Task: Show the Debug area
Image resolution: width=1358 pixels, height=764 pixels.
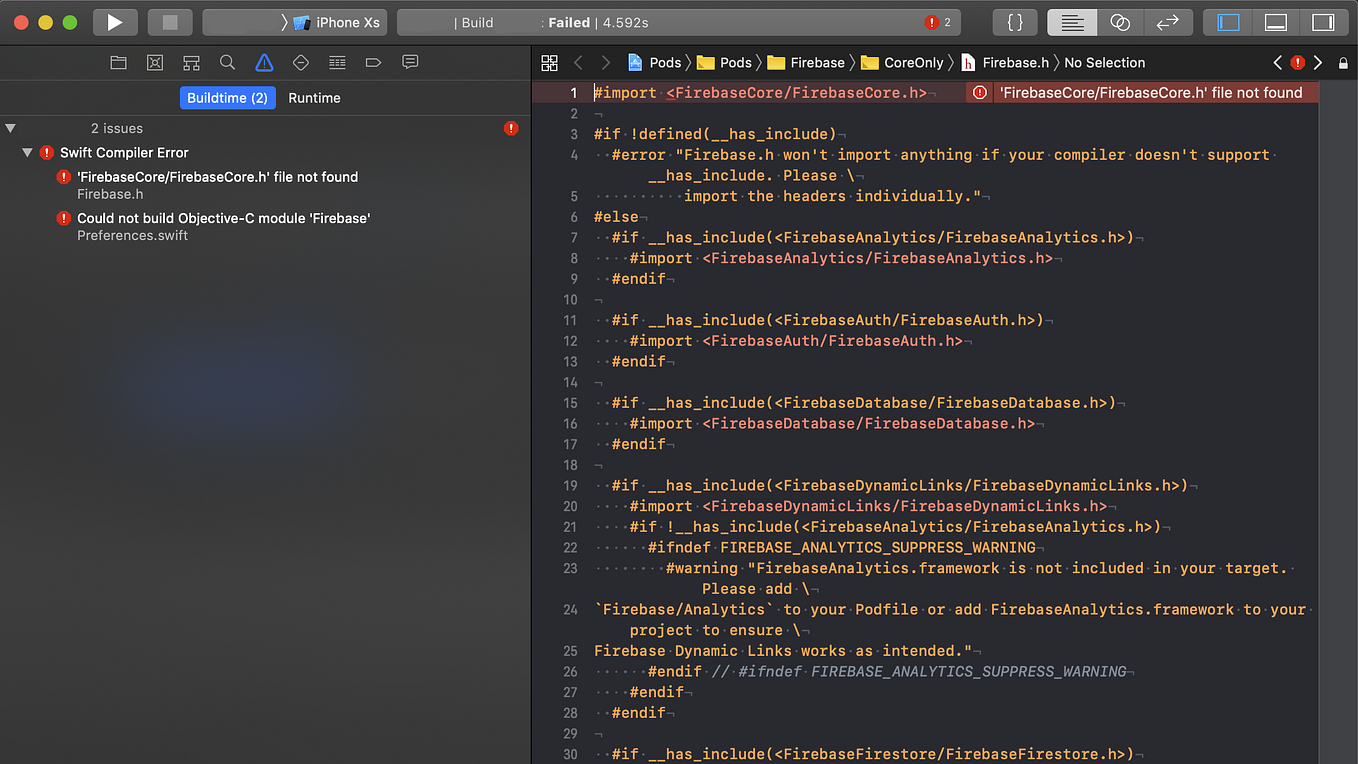Action: point(1276,22)
